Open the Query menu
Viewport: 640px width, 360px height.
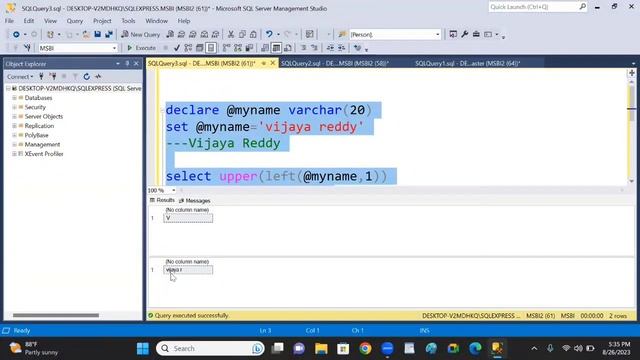pos(75,21)
